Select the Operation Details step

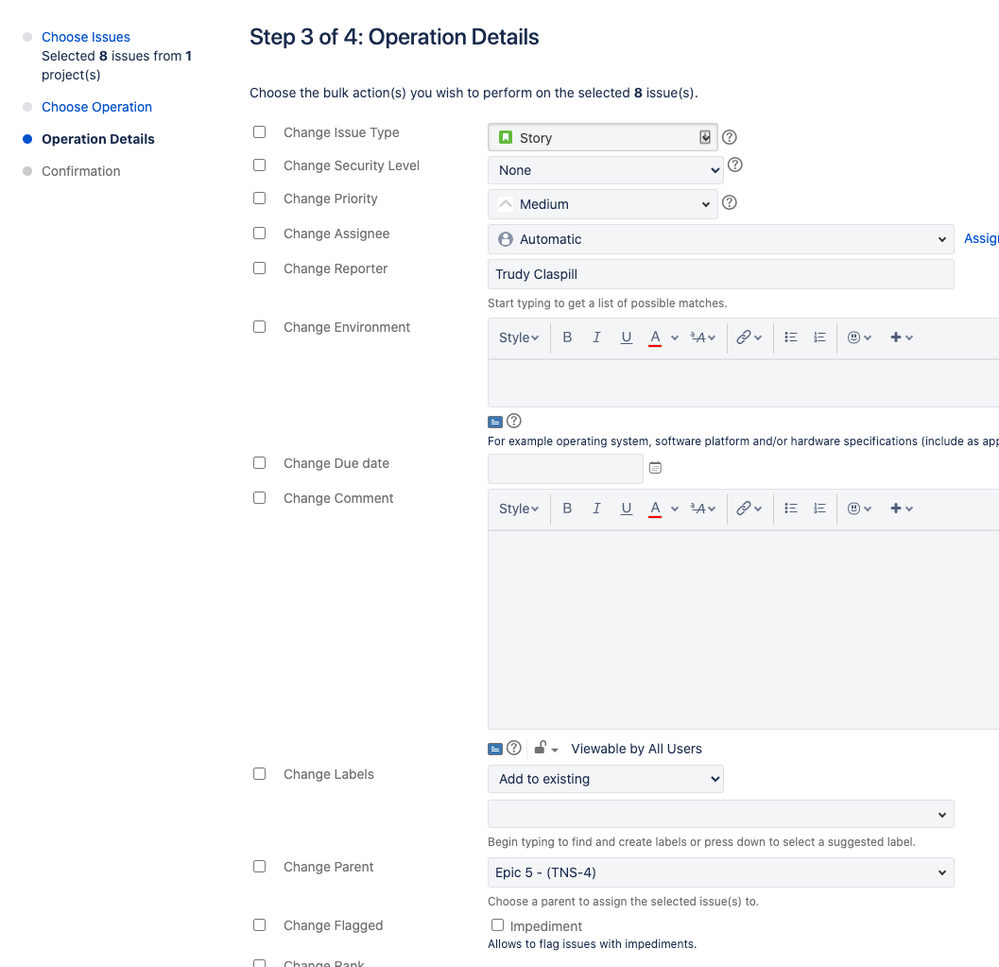98,139
